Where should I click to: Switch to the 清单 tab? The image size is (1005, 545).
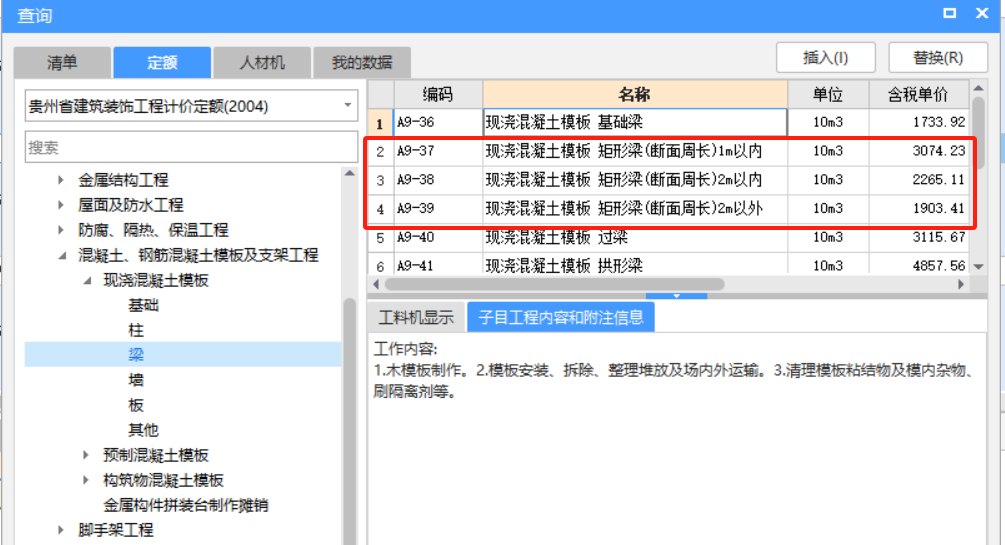pos(62,62)
